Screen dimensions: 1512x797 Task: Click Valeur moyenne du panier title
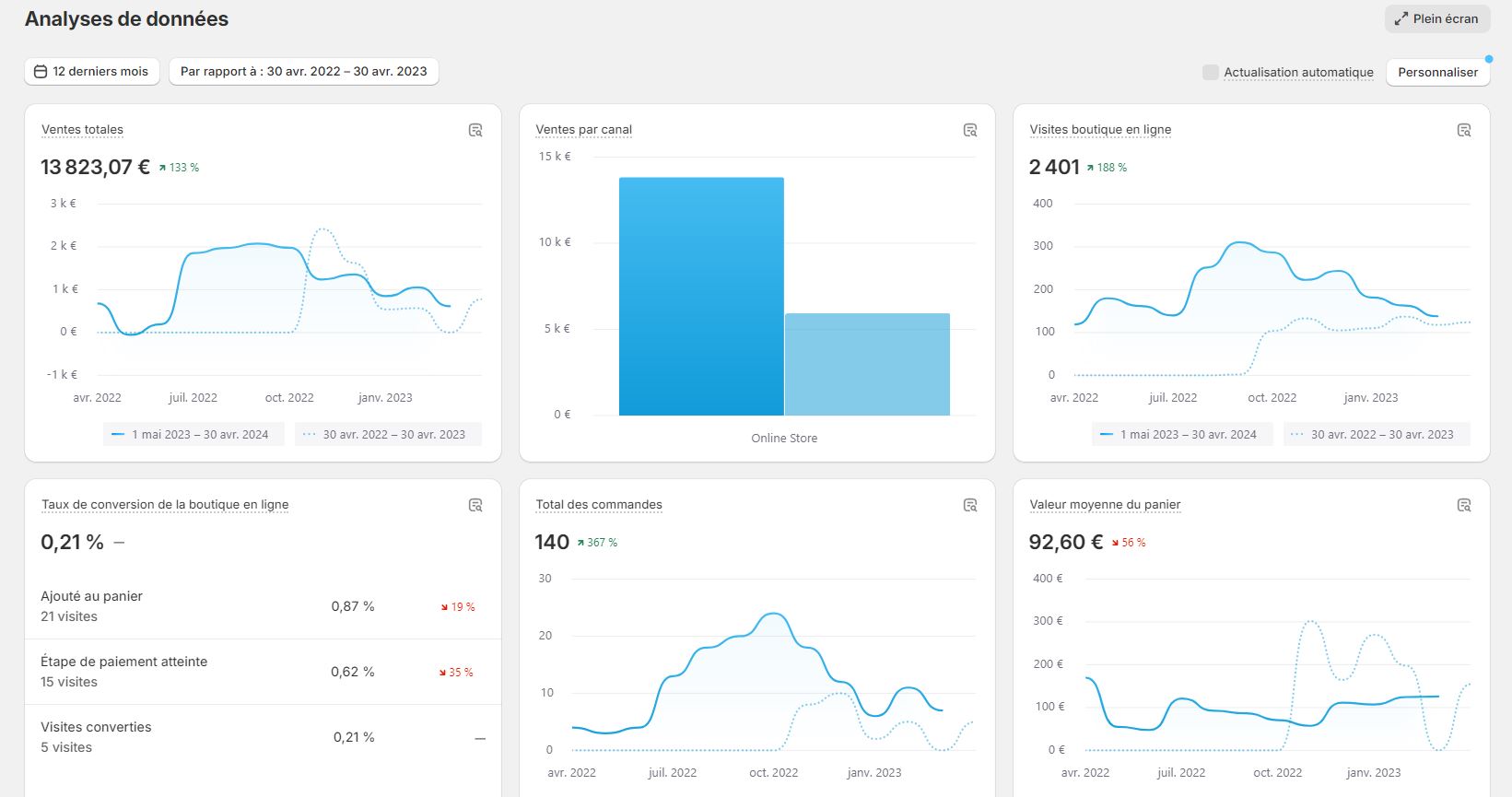coord(1105,505)
